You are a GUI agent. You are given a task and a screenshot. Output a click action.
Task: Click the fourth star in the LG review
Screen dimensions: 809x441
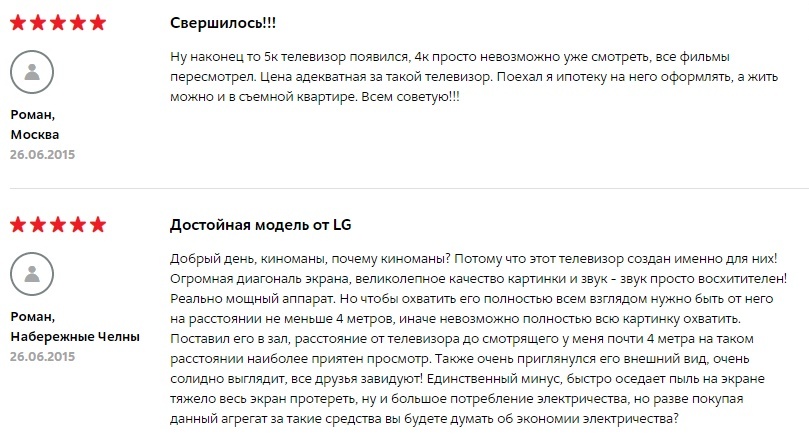78,225
